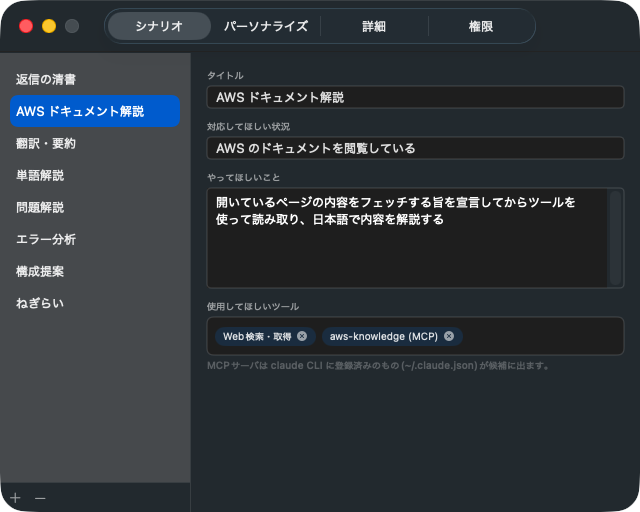Add a new scenario with plus button
The height and width of the screenshot is (512, 640).
(16, 498)
